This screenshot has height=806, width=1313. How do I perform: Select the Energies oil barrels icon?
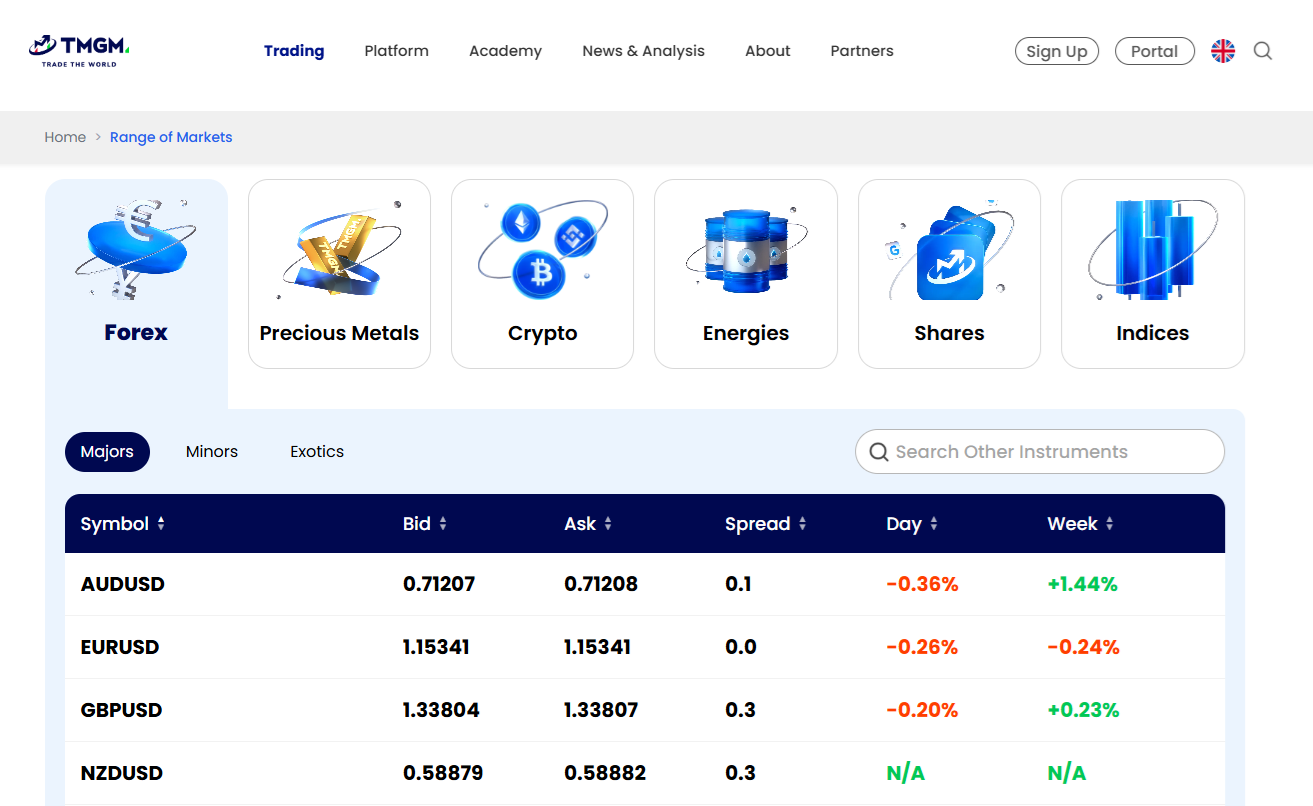(746, 250)
